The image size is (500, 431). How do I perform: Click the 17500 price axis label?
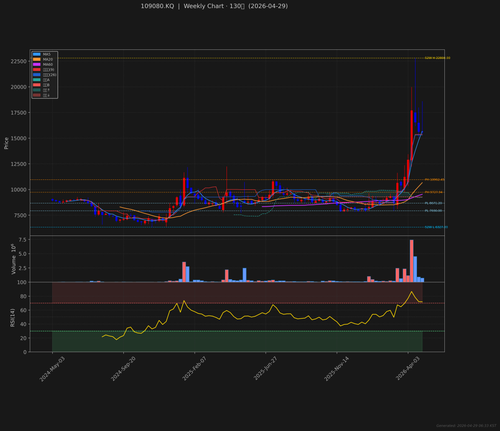coord(18,113)
